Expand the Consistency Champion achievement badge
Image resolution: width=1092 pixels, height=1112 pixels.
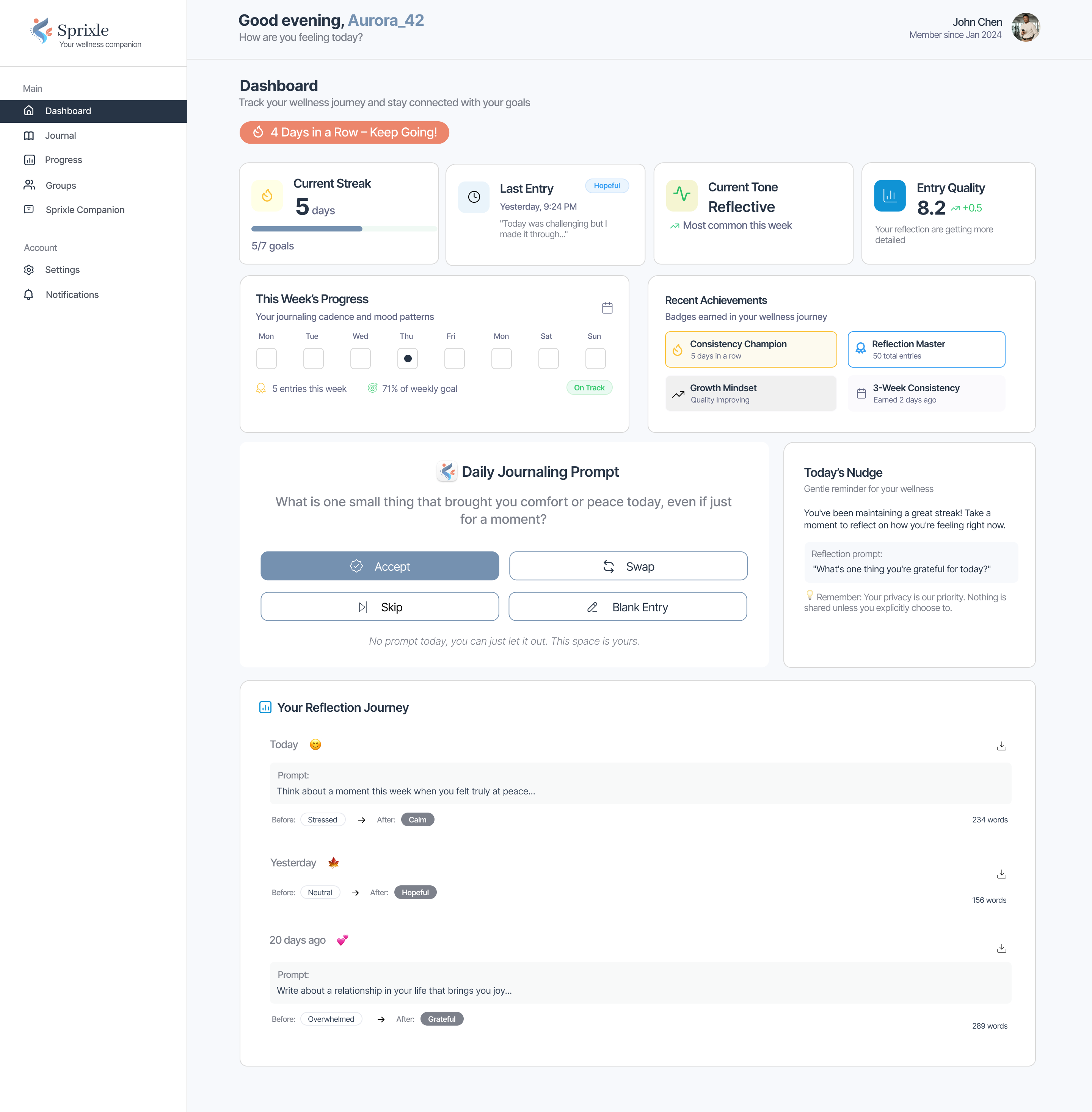point(750,349)
